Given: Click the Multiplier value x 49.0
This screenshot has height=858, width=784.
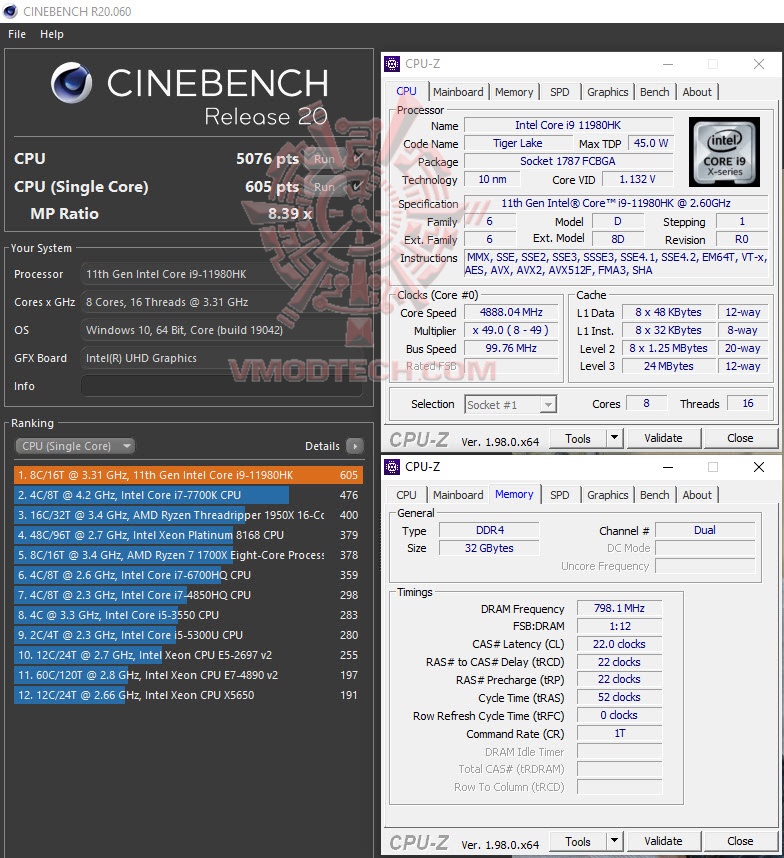Looking at the screenshot, I should [511, 330].
